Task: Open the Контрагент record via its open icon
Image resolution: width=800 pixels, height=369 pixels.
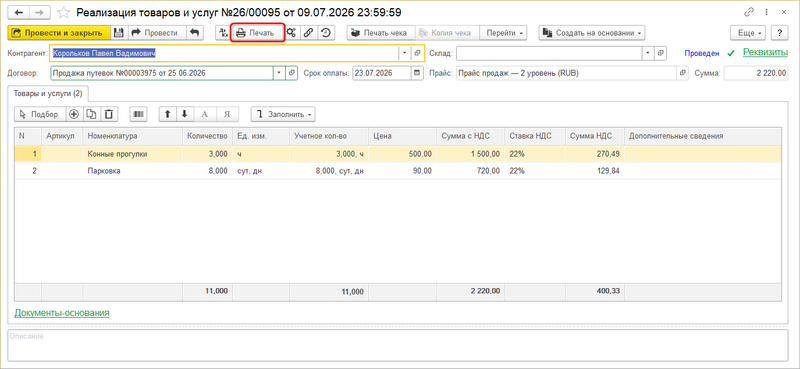Action: point(417,53)
